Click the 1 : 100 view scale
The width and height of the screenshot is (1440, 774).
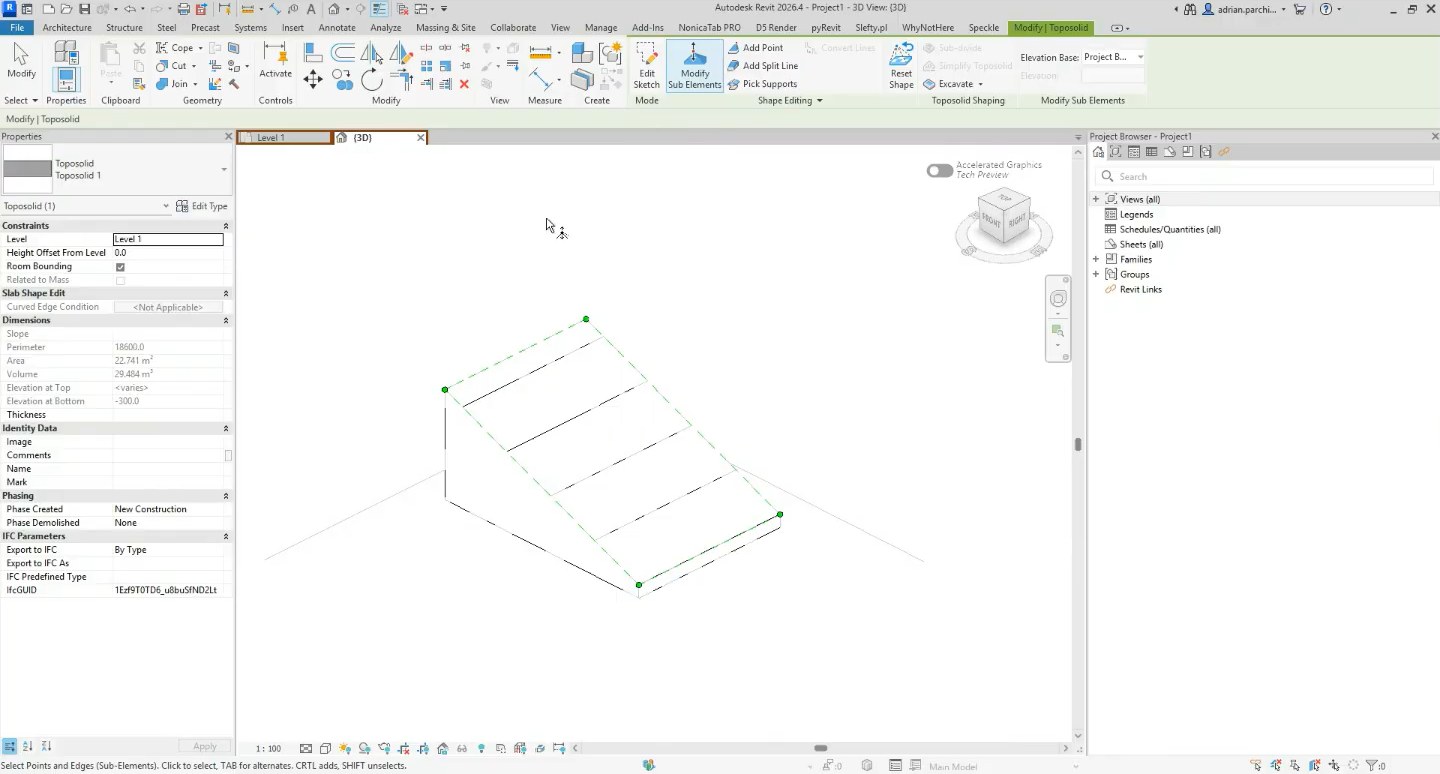click(268, 748)
